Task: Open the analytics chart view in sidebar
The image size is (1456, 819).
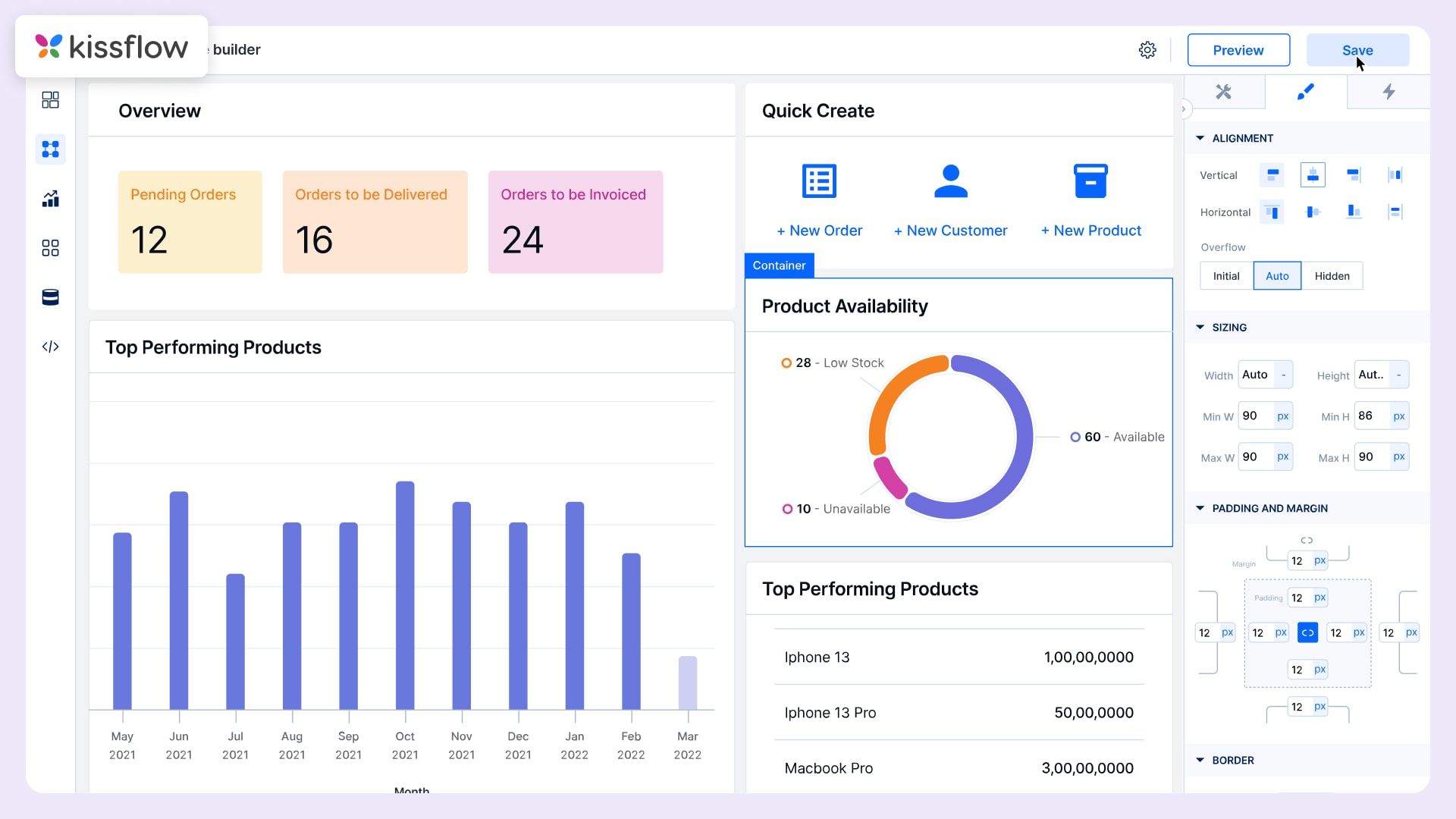Action: [50, 198]
